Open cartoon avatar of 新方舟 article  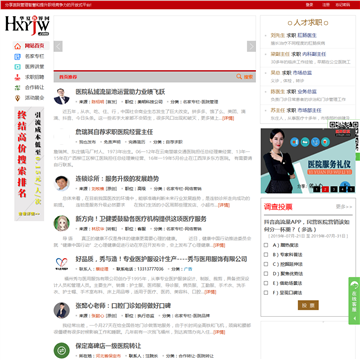tap(62, 223)
